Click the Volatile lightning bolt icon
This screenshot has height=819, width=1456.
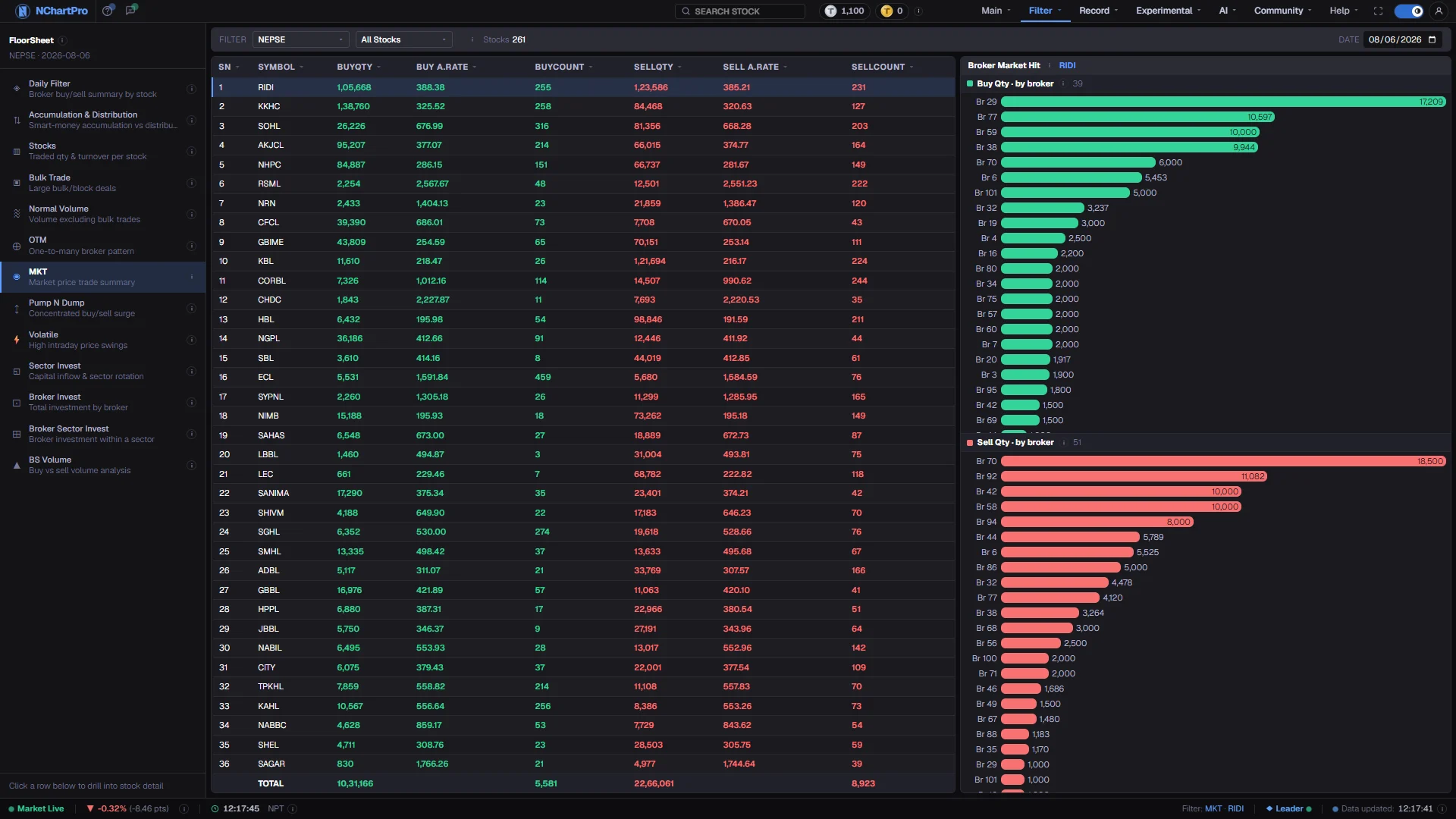(x=17, y=340)
